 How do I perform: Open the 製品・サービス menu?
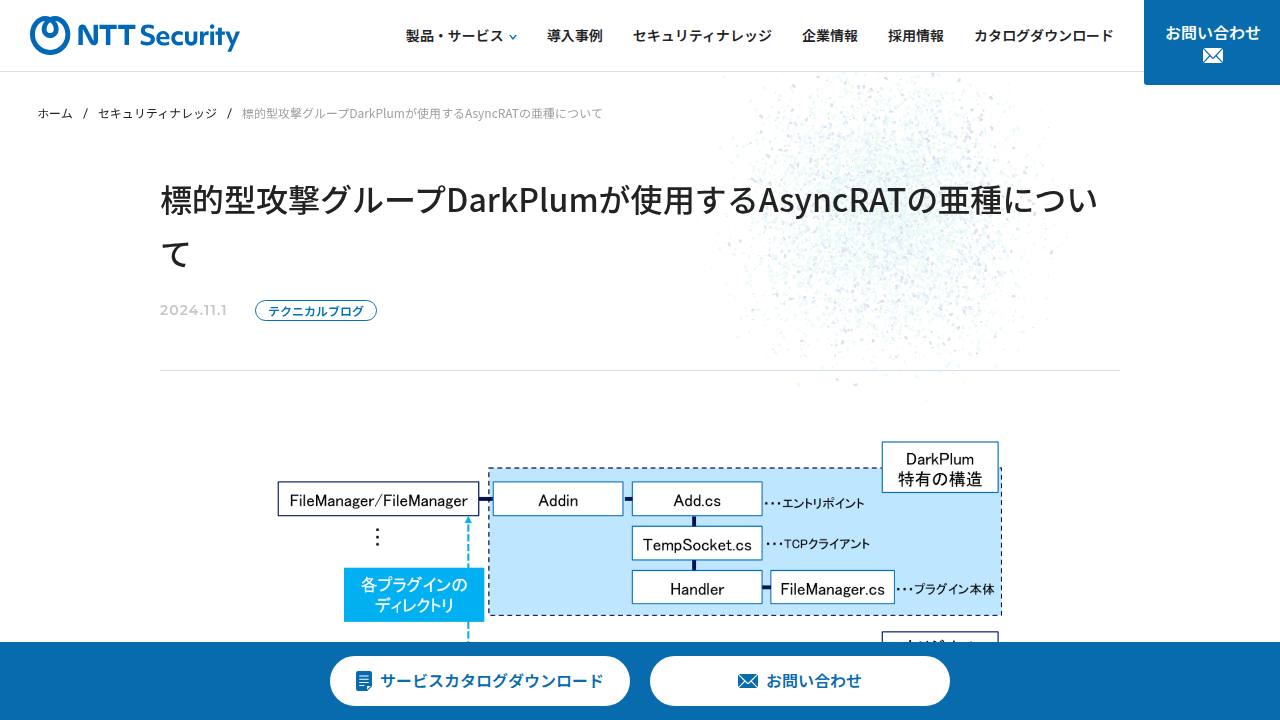click(x=461, y=36)
